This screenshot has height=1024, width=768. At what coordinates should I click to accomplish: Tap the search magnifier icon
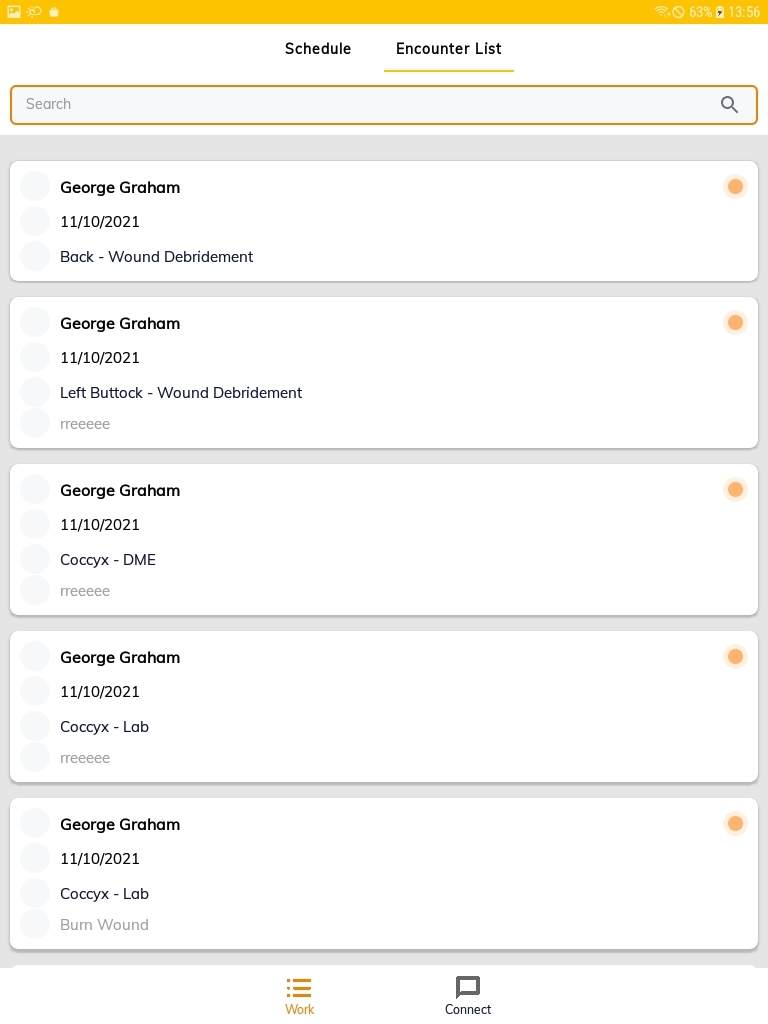(729, 104)
